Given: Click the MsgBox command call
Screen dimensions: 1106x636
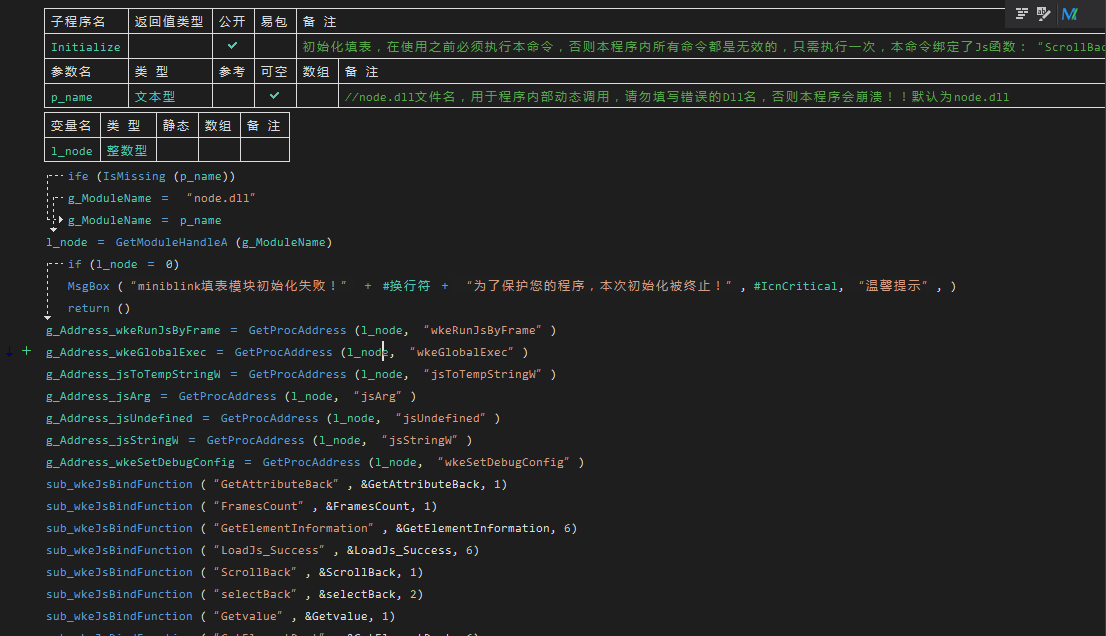Looking at the screenshot, I should tap(88, 286).
